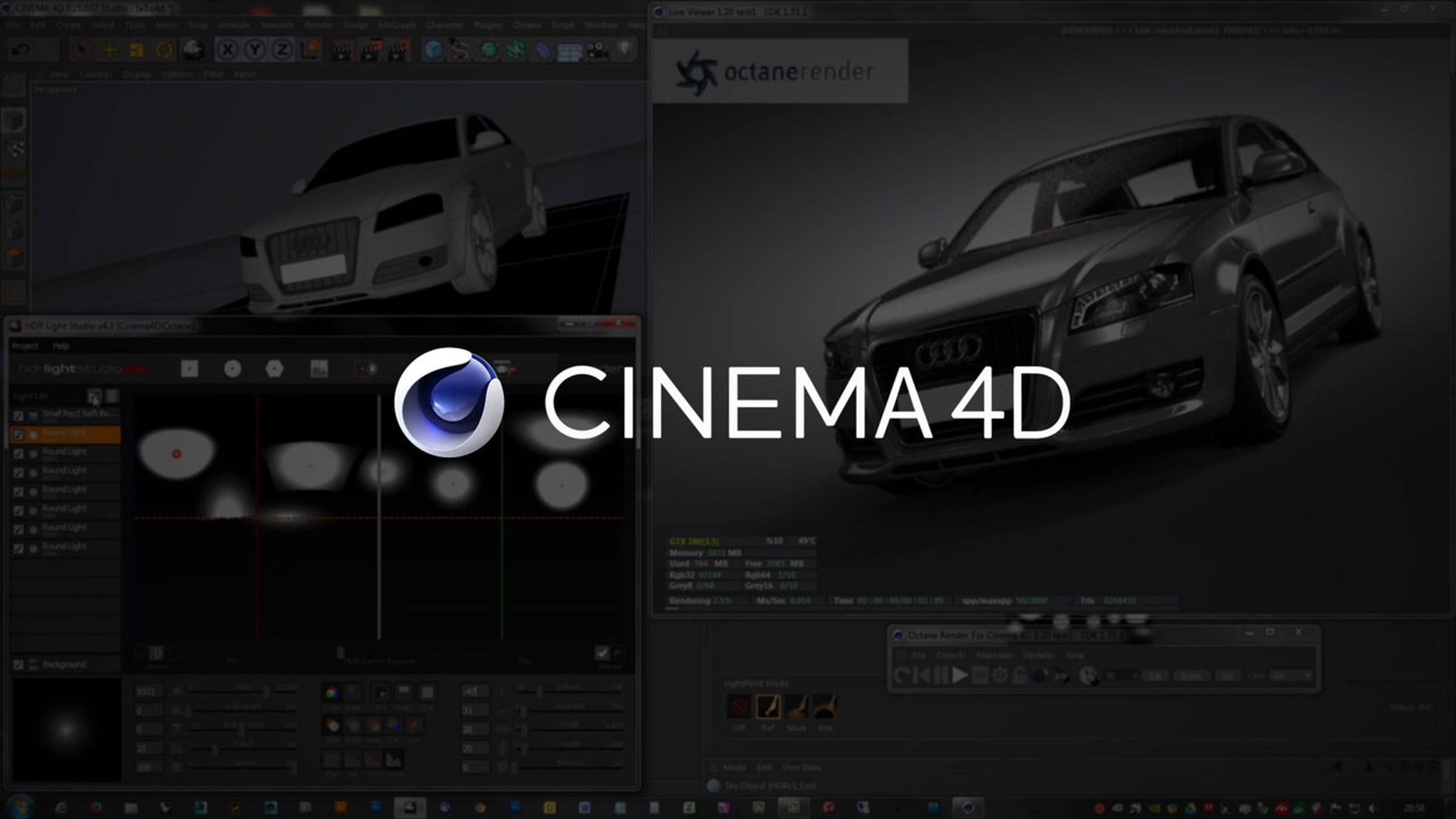1456x819 pixels.
Task: Add a Camera object
Action: click(x=598, y=50)
